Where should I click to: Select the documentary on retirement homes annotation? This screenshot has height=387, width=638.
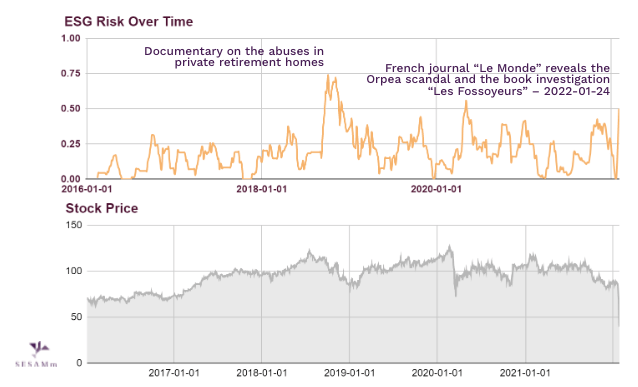point(234,57)
